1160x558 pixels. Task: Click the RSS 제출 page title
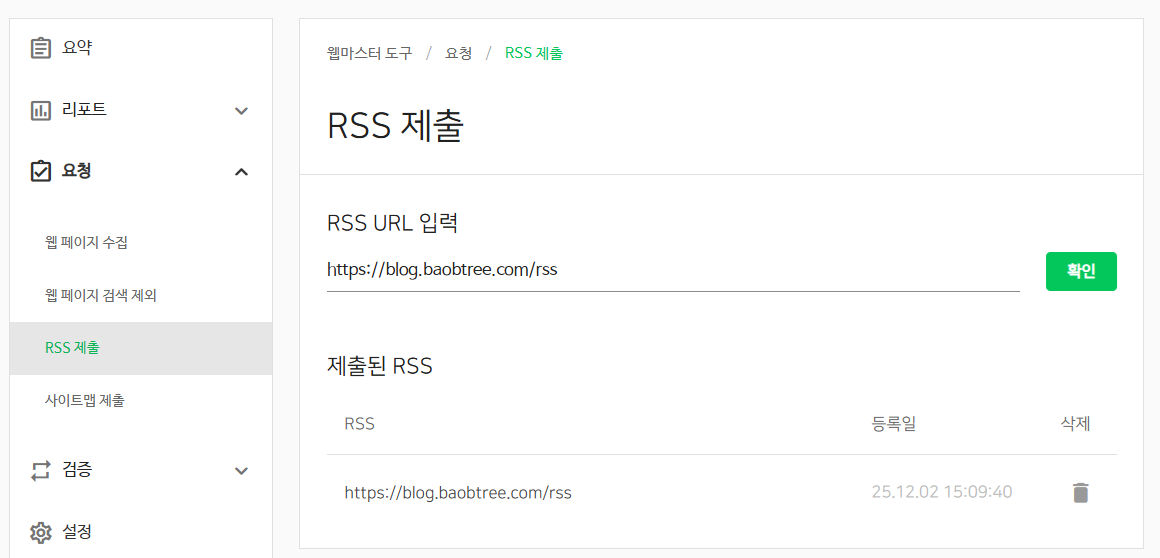point(396,127)
